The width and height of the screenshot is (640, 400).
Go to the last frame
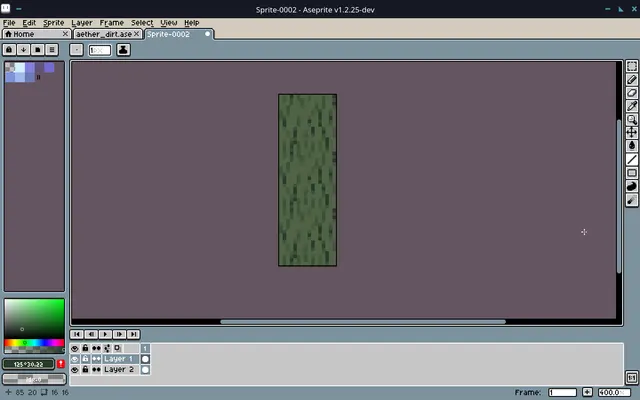click(x=133, y=334)
